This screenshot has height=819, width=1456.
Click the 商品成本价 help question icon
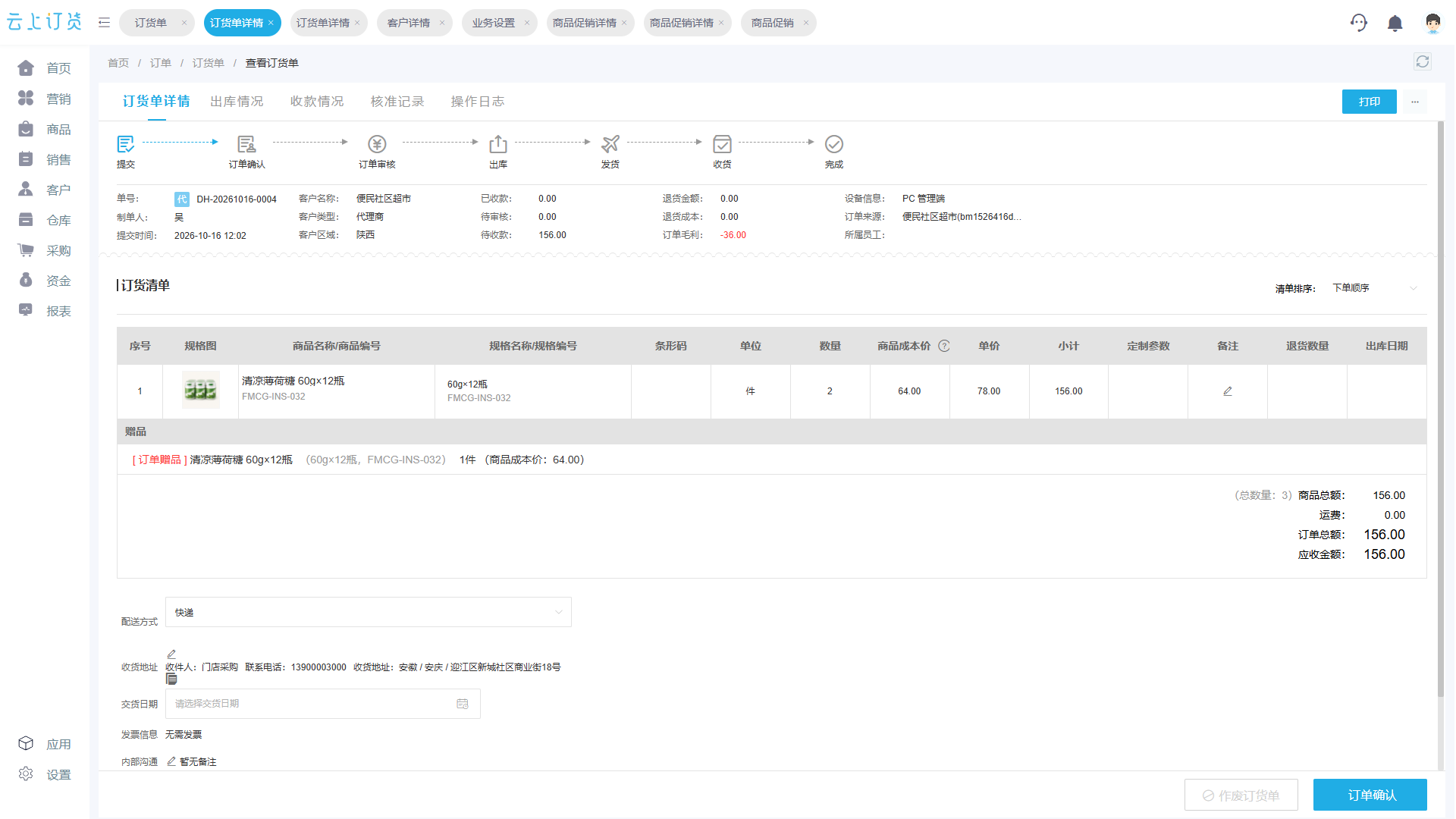pos(944,346)
